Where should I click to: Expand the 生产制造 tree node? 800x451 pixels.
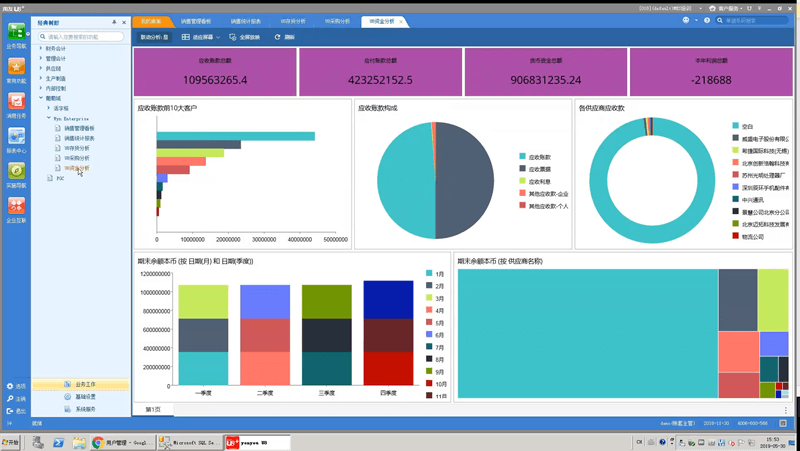click(x=41, y=78)
